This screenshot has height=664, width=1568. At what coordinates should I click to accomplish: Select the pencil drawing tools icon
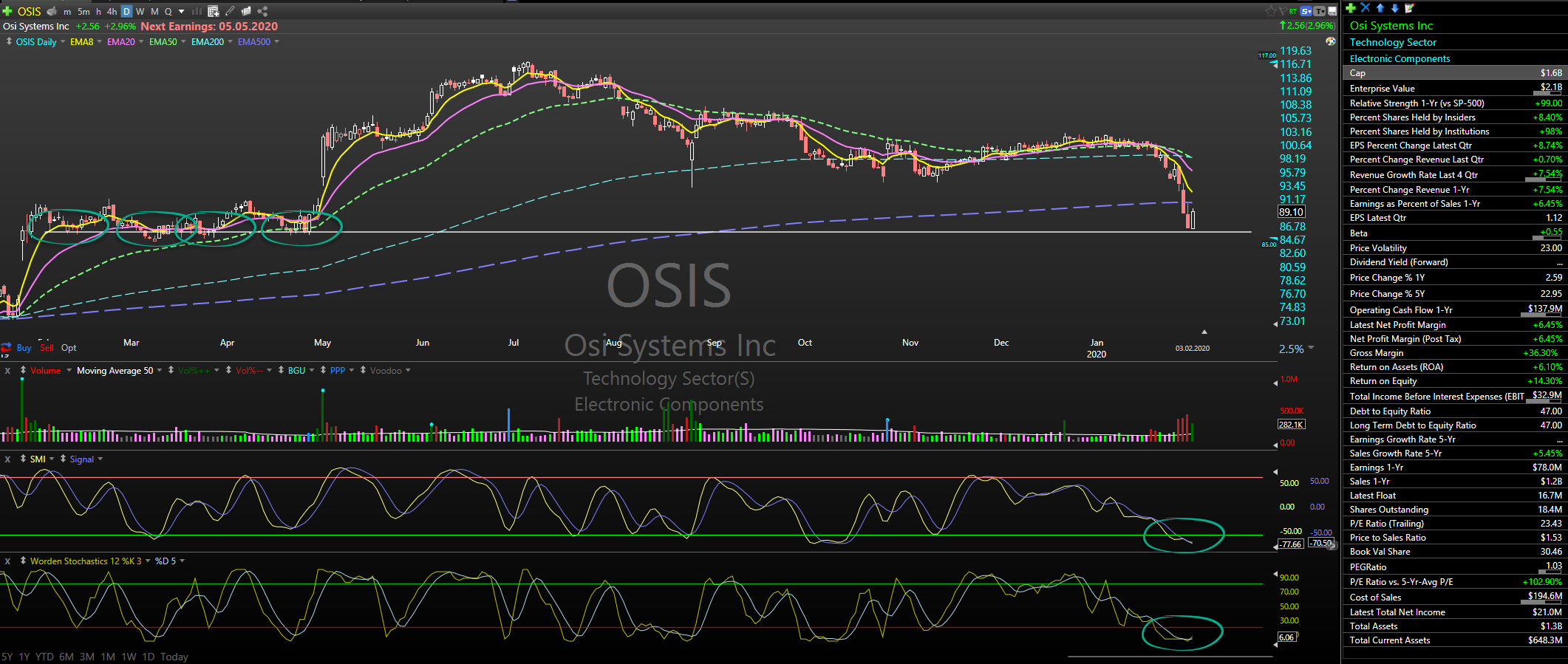pyautogui.click(x=230, y=11)
